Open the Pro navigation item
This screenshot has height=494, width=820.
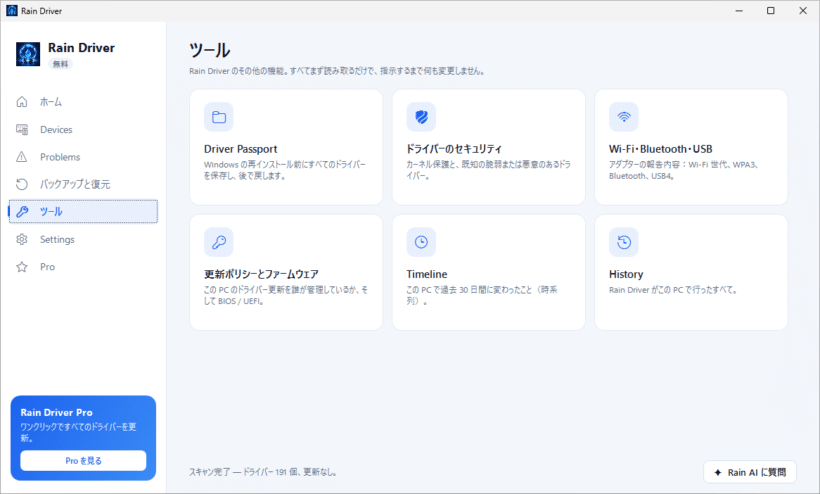[x=83, y=267]
